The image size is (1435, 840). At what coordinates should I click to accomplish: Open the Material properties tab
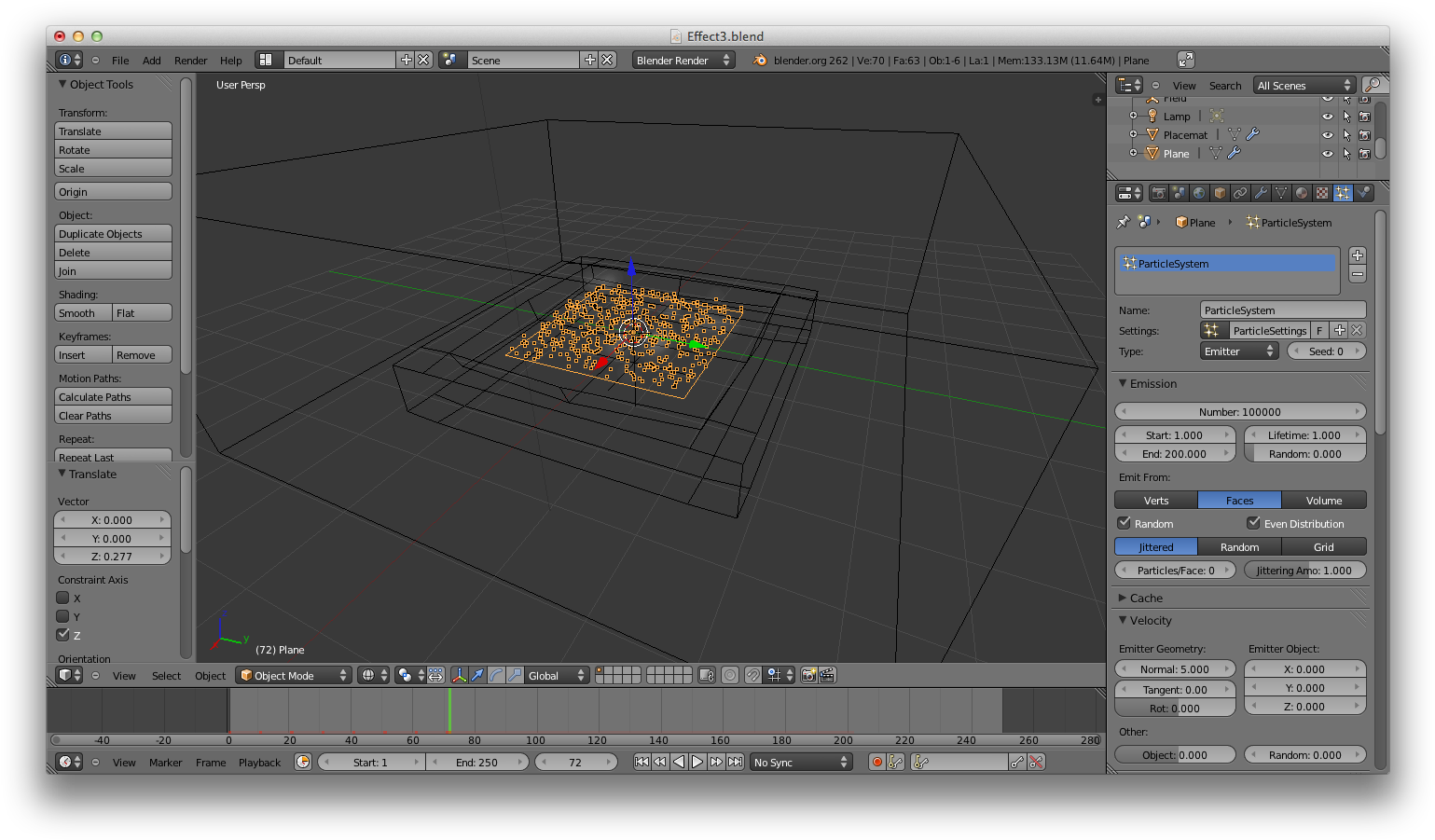(1301, 192)
